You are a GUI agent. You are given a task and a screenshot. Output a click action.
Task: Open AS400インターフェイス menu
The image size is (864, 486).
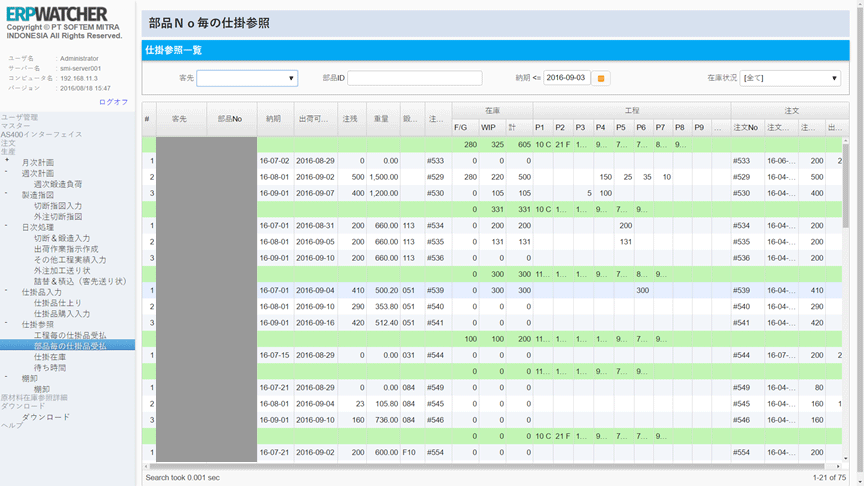(41, 134)
